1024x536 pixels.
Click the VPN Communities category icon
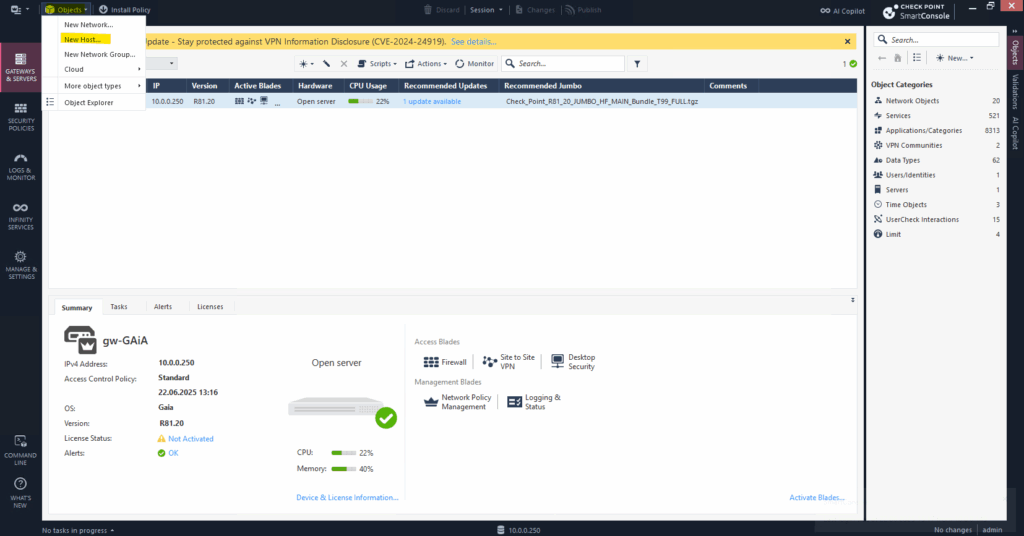[x=878, y=145]
